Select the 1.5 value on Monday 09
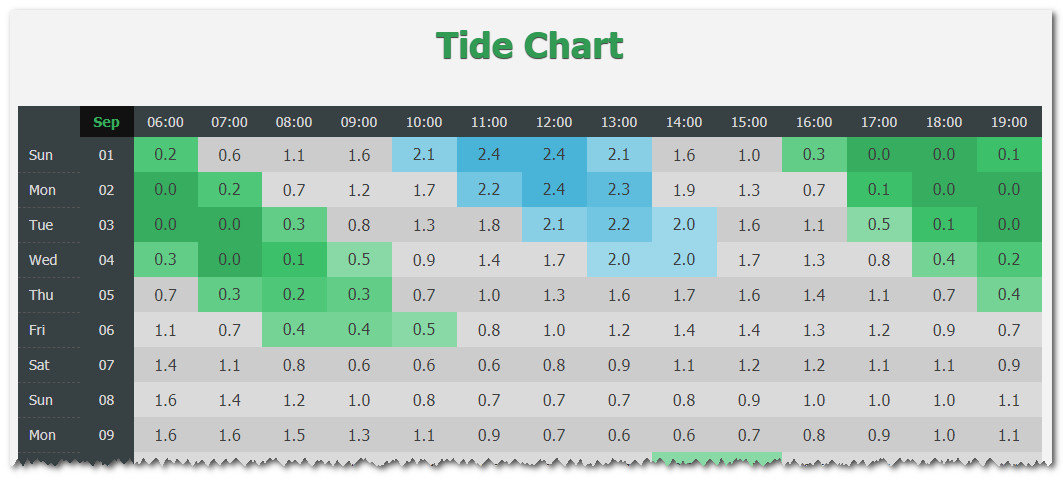This screenshot has height=483, width=1063. [294, 435]
